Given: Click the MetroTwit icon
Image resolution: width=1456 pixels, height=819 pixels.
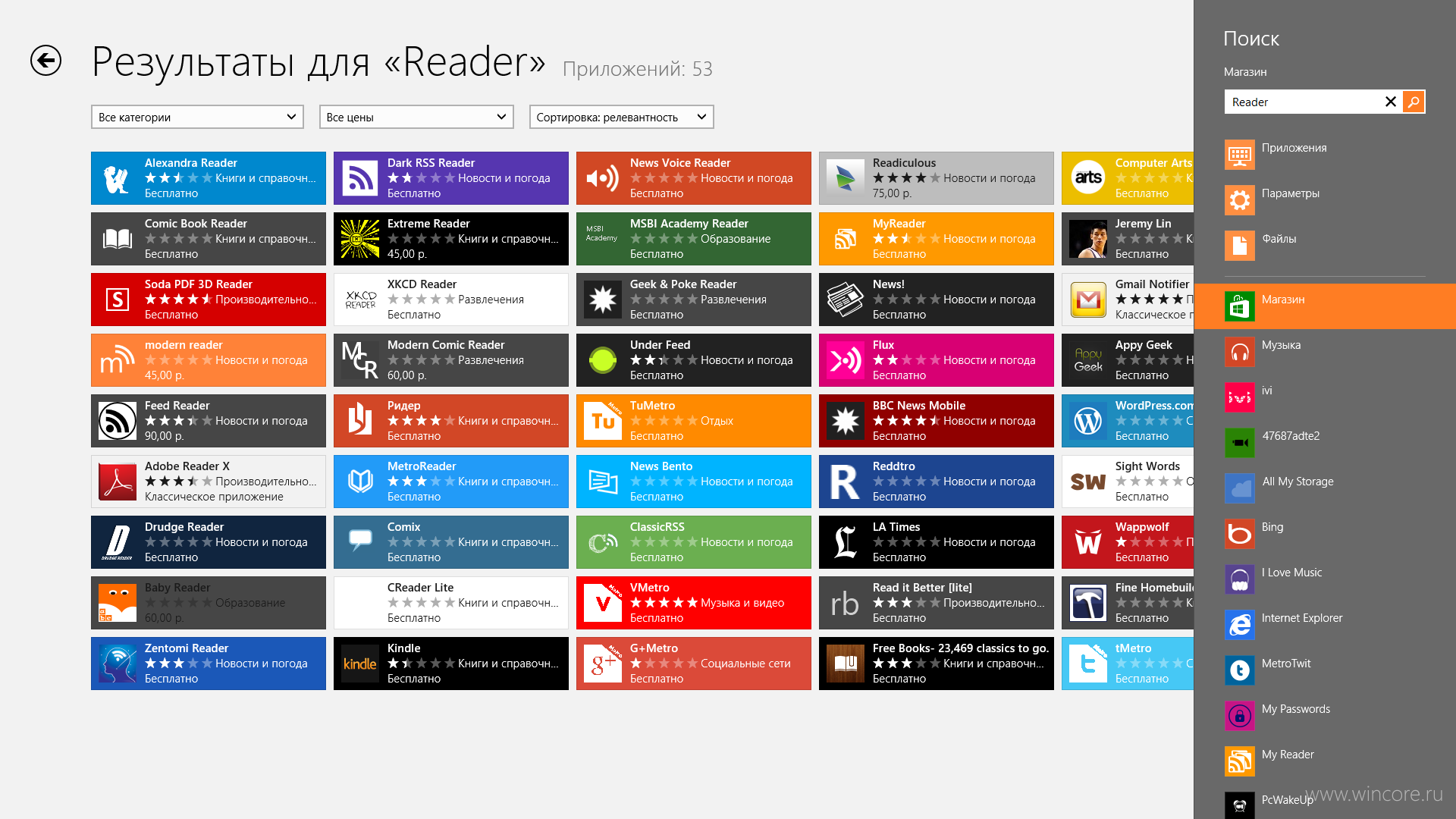Looking at the screenshot, I should point(1240,670).
